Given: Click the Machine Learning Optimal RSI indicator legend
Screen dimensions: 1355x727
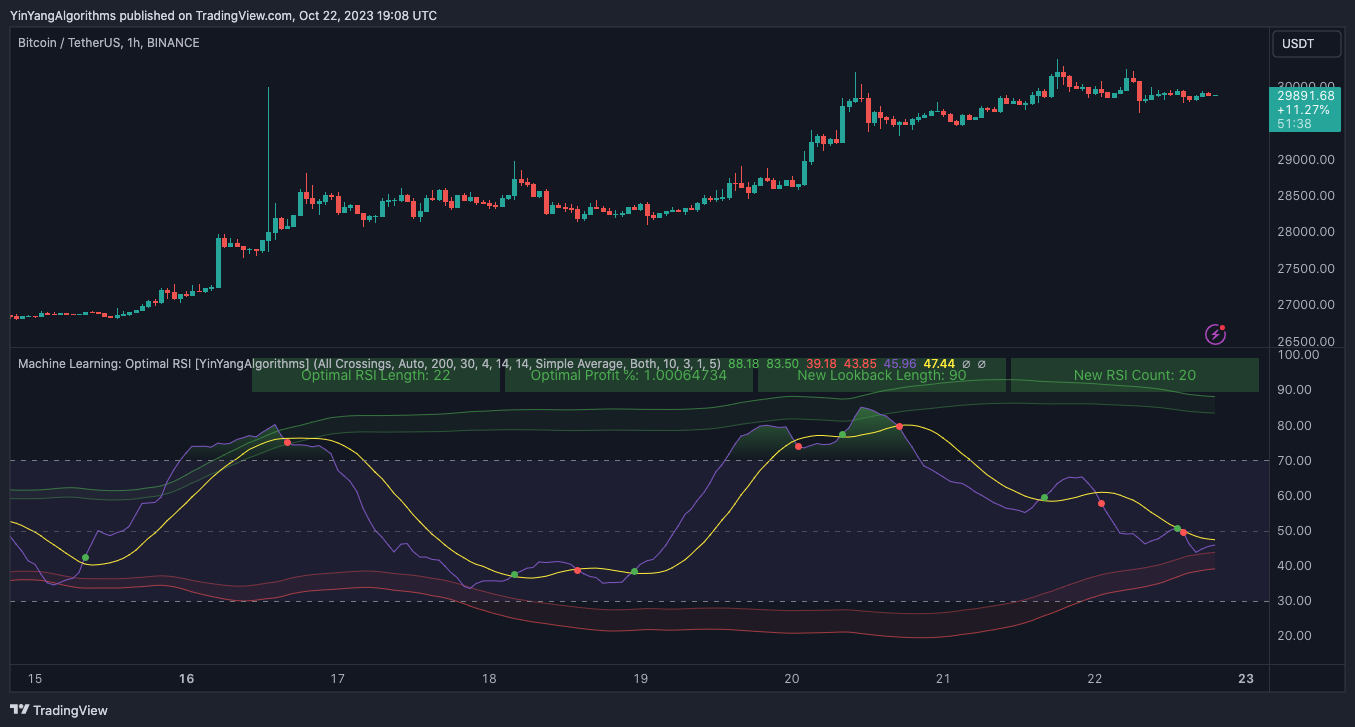Looking at the screenshot, I should tap(370, 364).
